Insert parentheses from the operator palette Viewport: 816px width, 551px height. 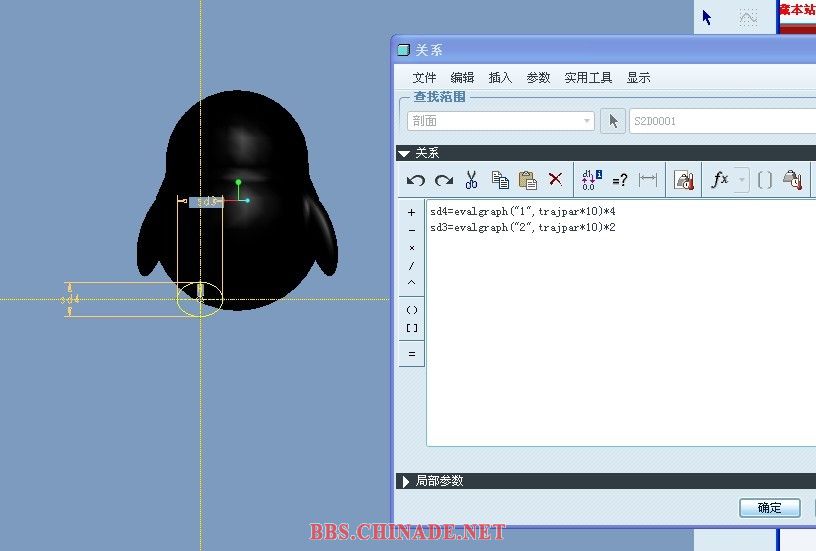click(412, 310)
